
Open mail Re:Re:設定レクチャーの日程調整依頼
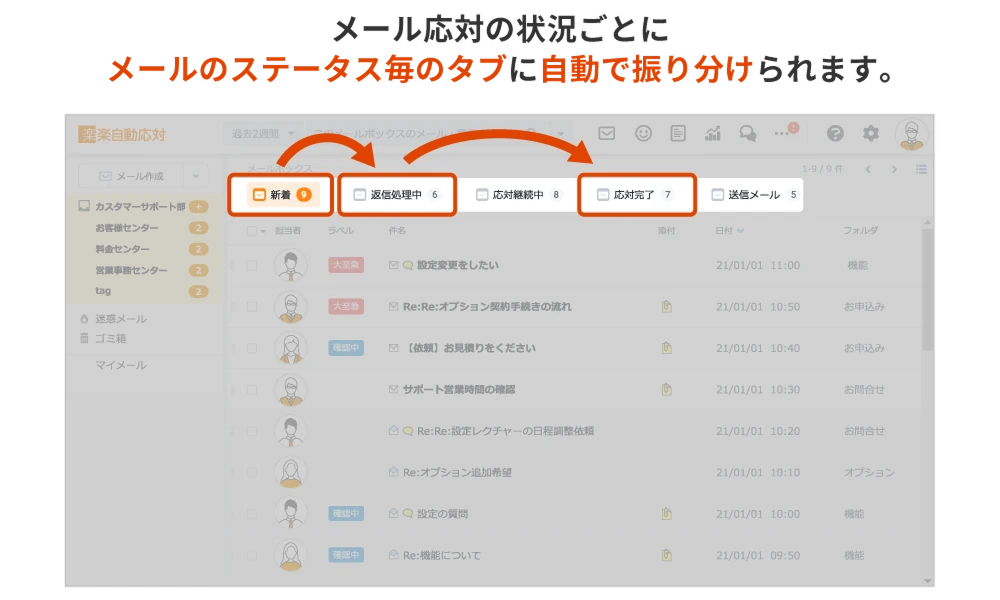(x=505, y=431)
